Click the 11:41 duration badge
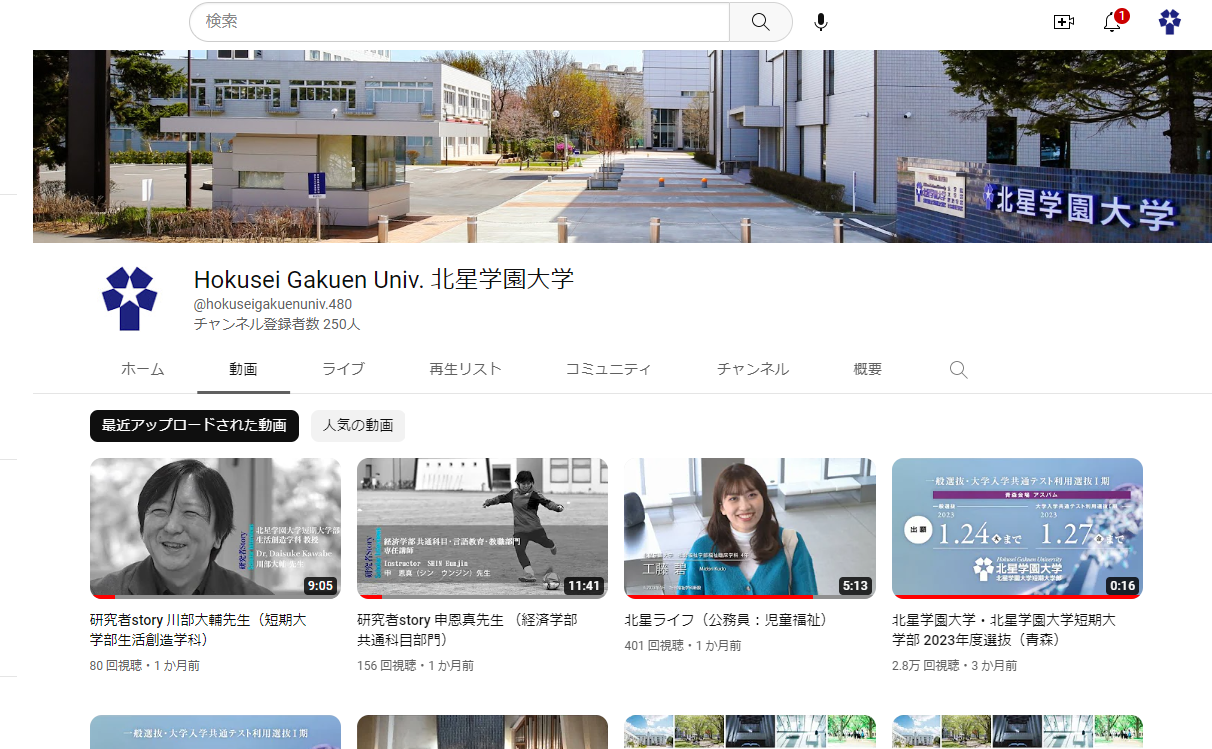 tap(583, 586)
